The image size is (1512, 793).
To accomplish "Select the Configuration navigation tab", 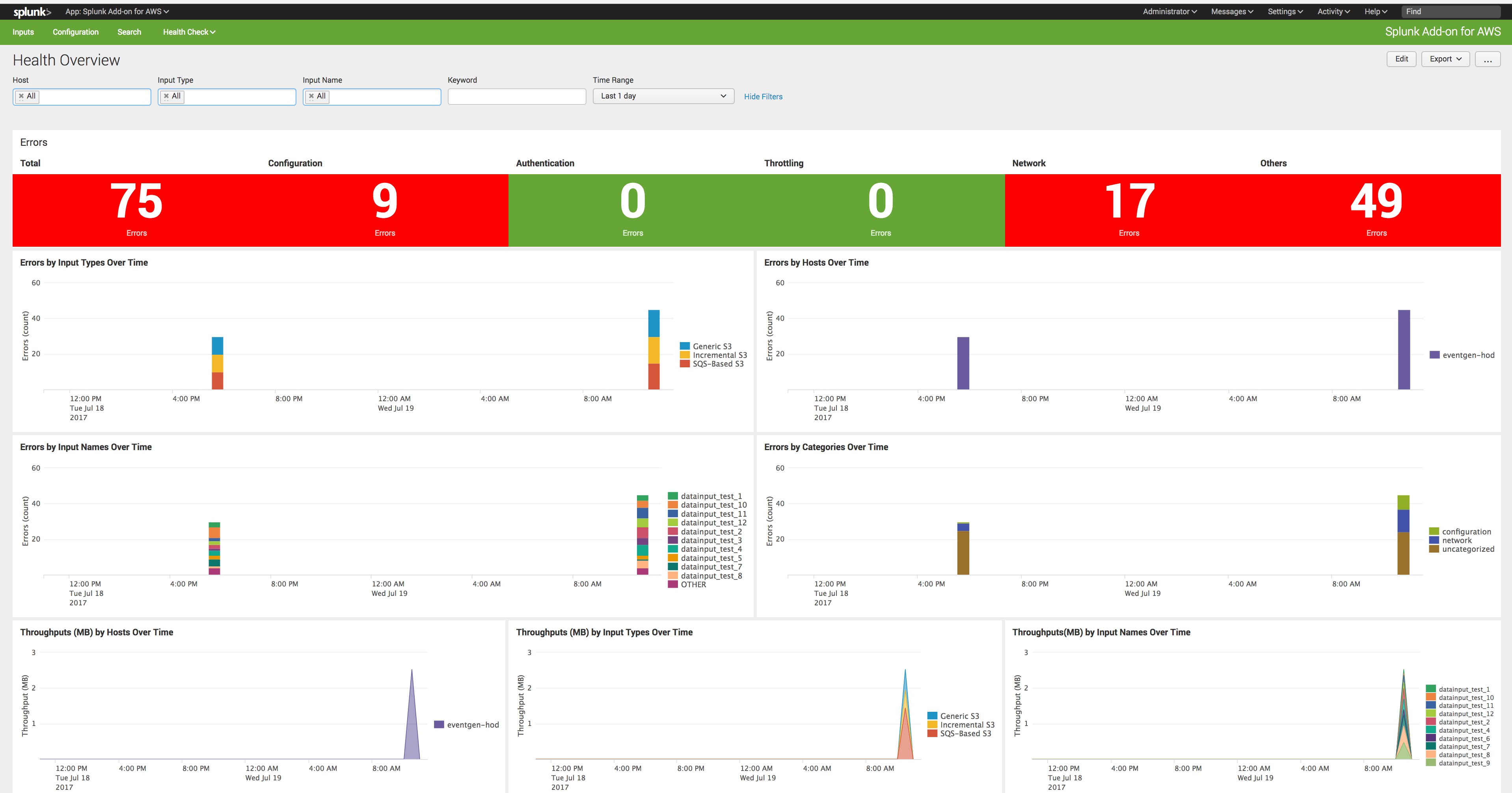I will click(75, 32).
